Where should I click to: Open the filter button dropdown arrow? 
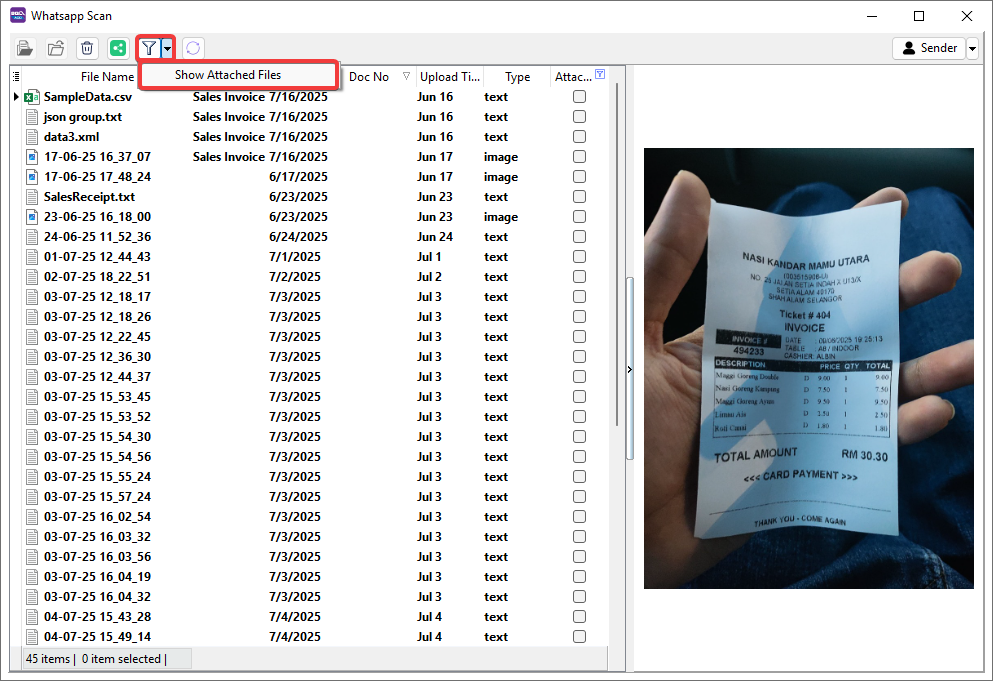[167, 48]
